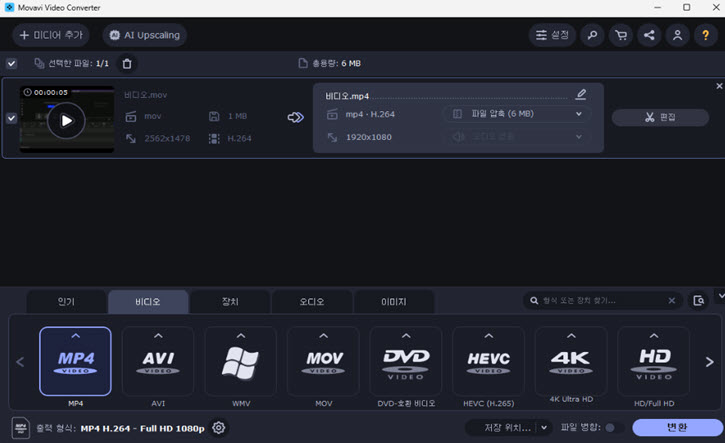Screen dimensions: 725x443
Task: Select the MOV video format icon
Action: point(324,362)
